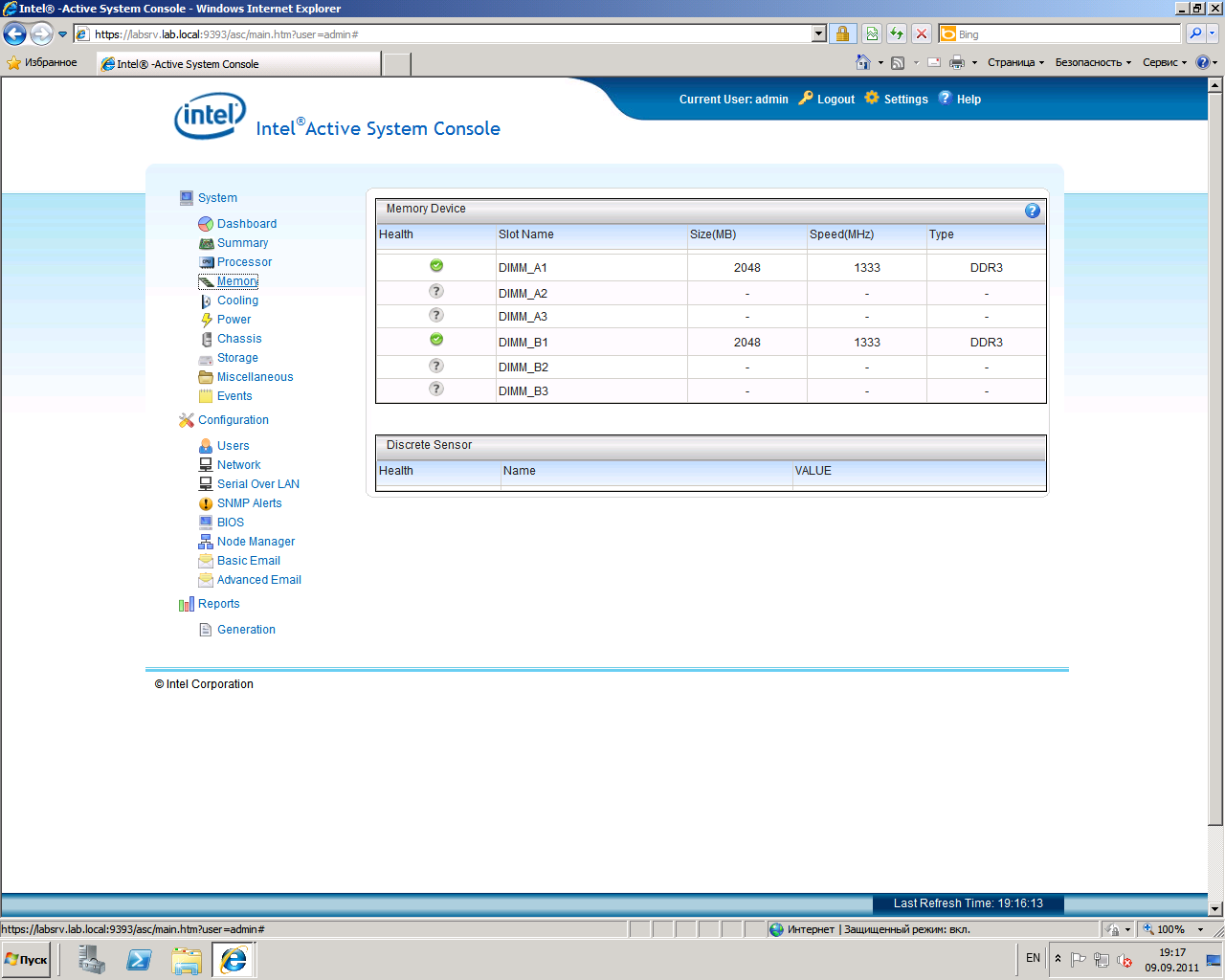Open the Страница dropdown menu
This screenshot has height=980, width=1225.
tap(1015, 63)
